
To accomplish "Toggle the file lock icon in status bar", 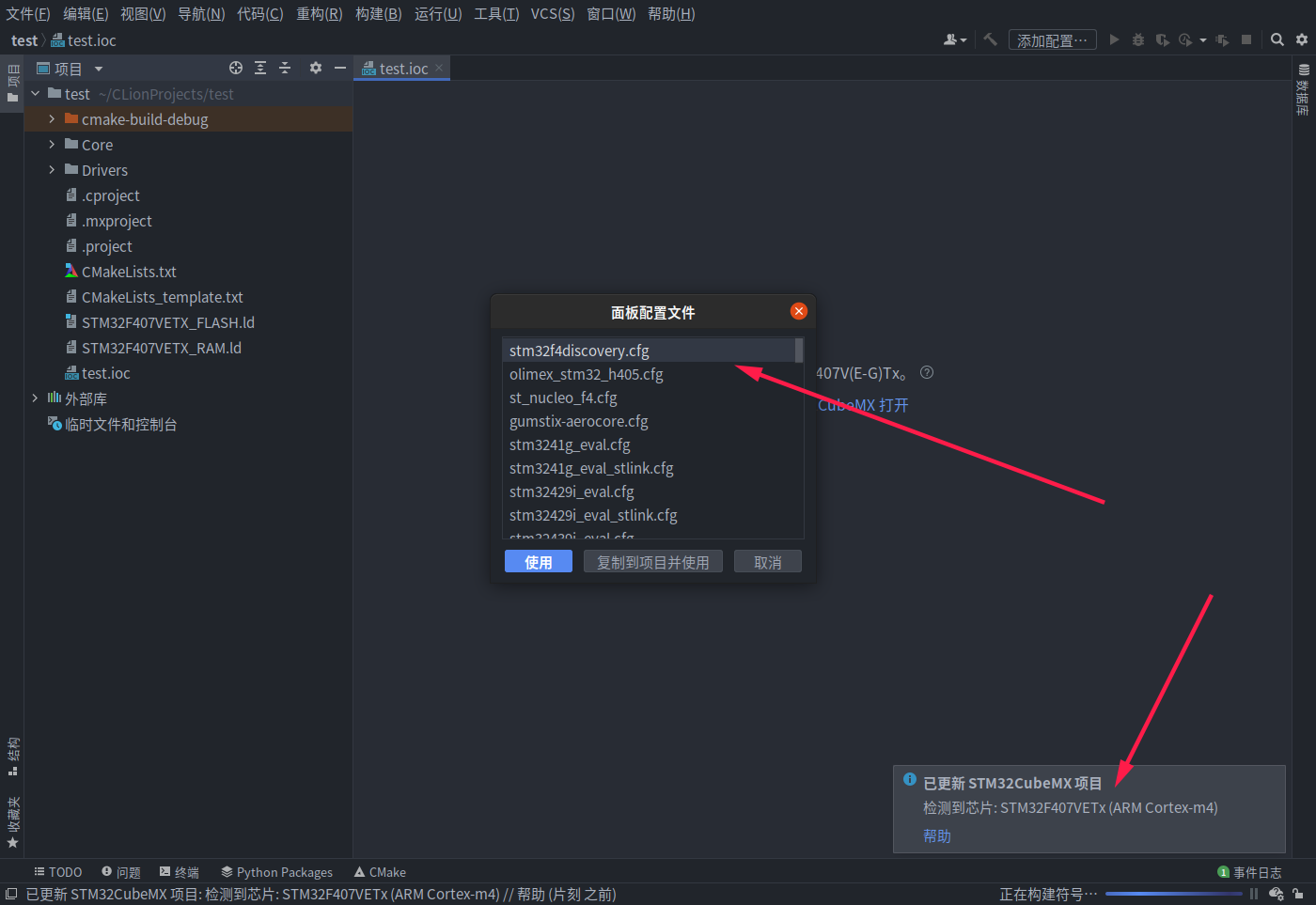I will point(1298,894).
